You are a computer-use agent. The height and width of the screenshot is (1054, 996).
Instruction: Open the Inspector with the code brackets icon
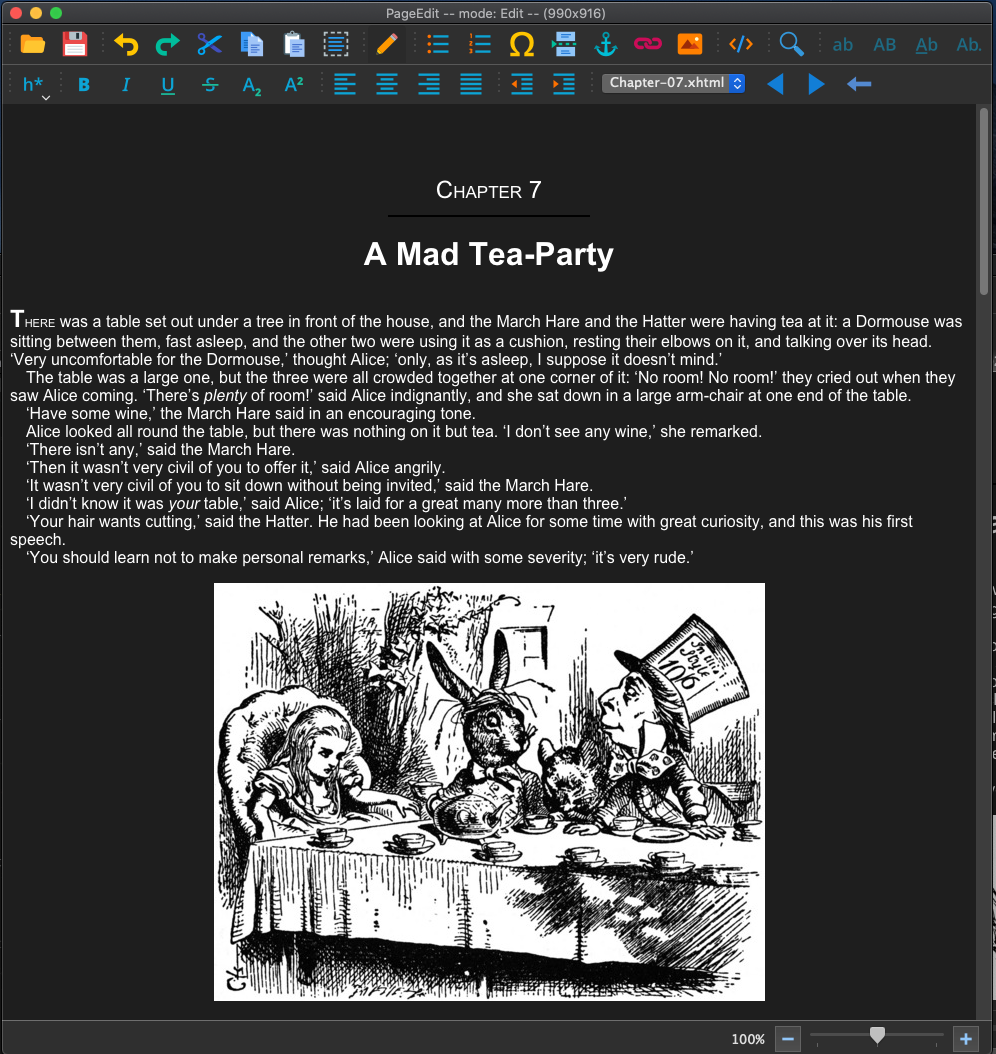[x=741, y=44]
